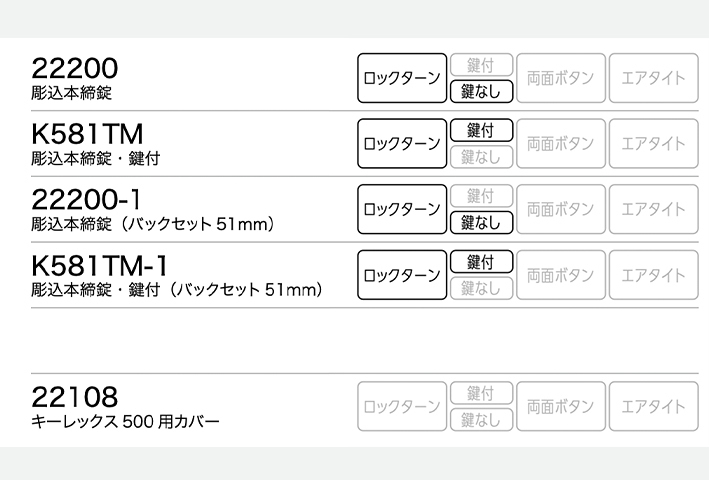Click 両面ボタン tag in the 22200-1 row
The height and width of the screenshot is (480, 709).
pyautogui.click(x=560, y=209)
